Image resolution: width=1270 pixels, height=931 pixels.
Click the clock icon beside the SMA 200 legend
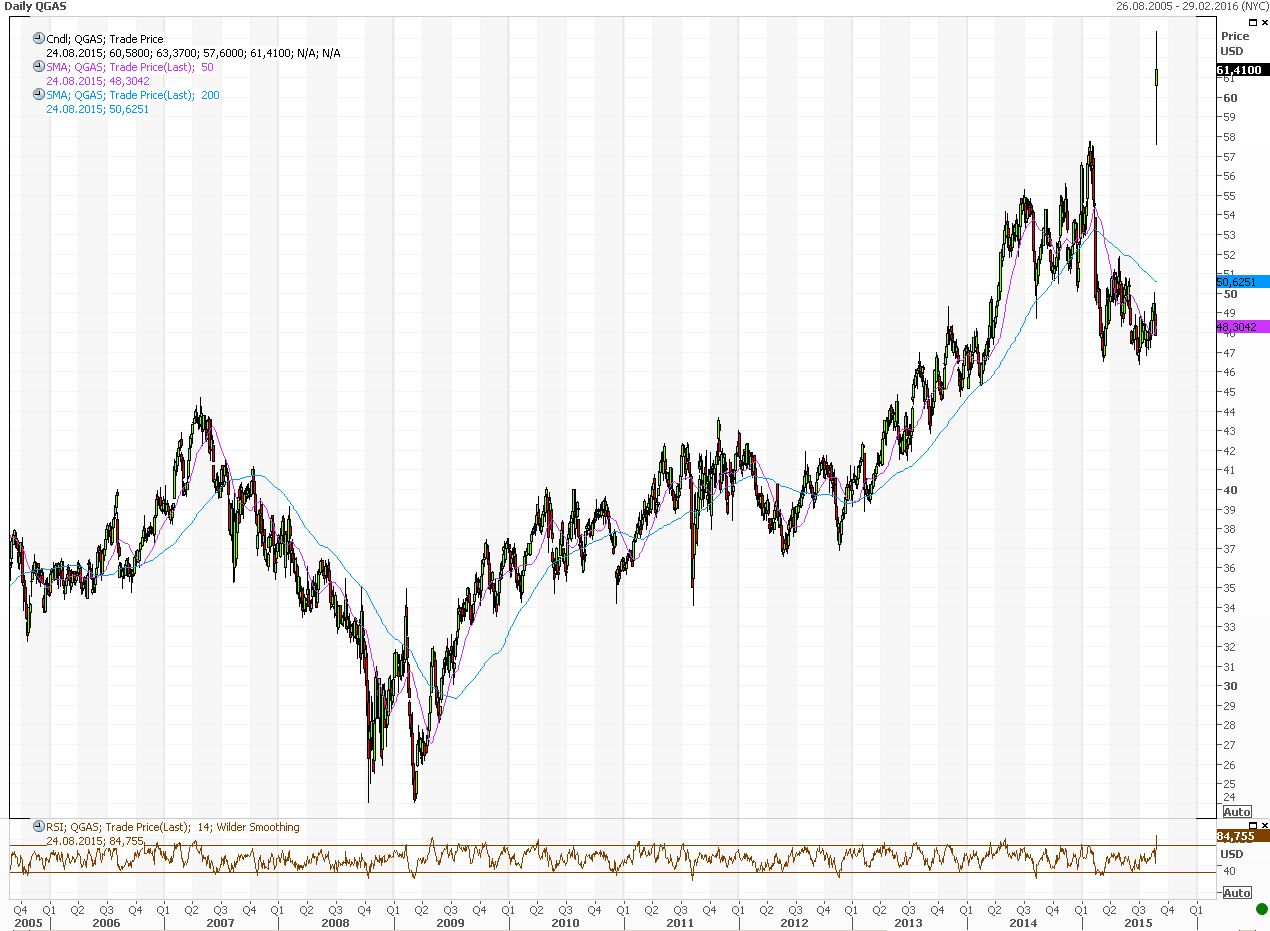[39, 95]
